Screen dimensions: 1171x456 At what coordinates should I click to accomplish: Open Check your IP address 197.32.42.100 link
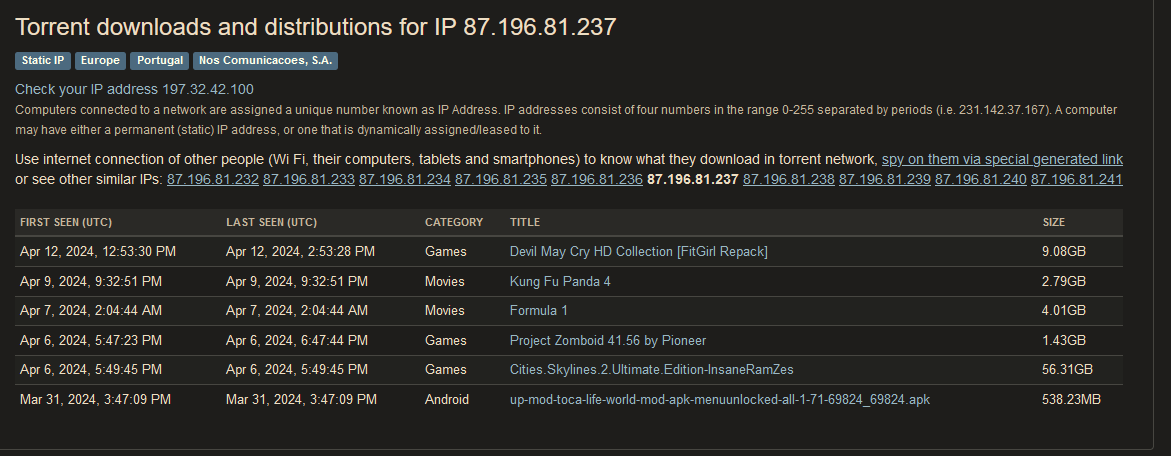[x=134, y=90]
